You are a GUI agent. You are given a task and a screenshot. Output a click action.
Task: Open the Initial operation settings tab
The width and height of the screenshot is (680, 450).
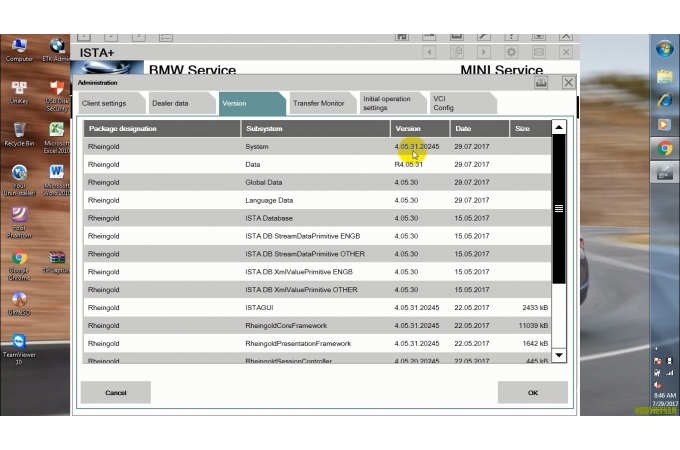[x=392, y=103]
